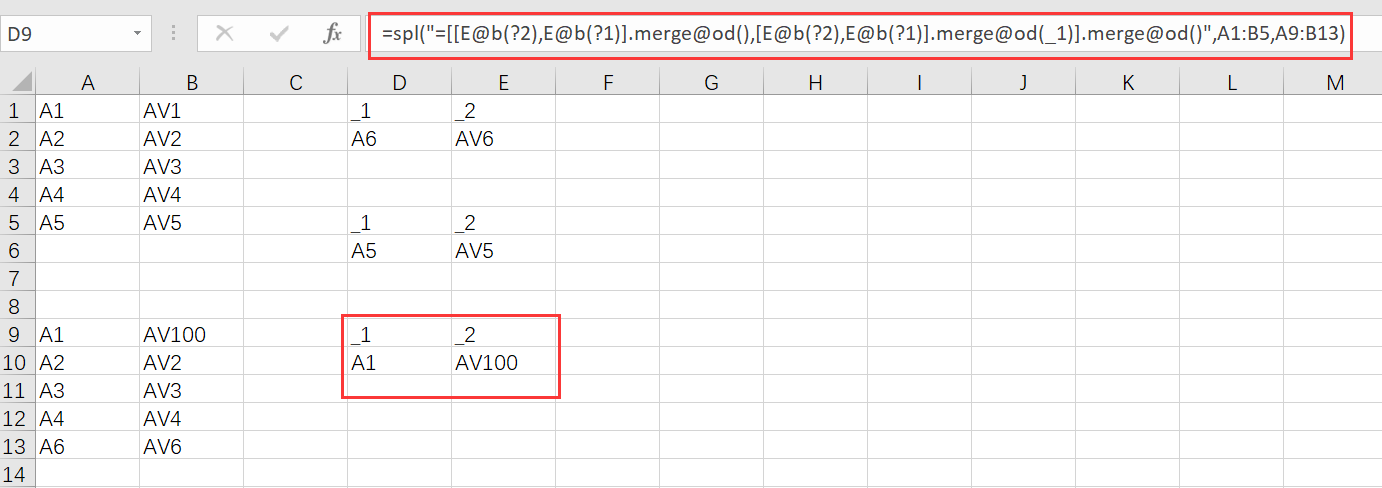Click inside the spl formula input field
1382x488 pixels.
pos(862,34)
